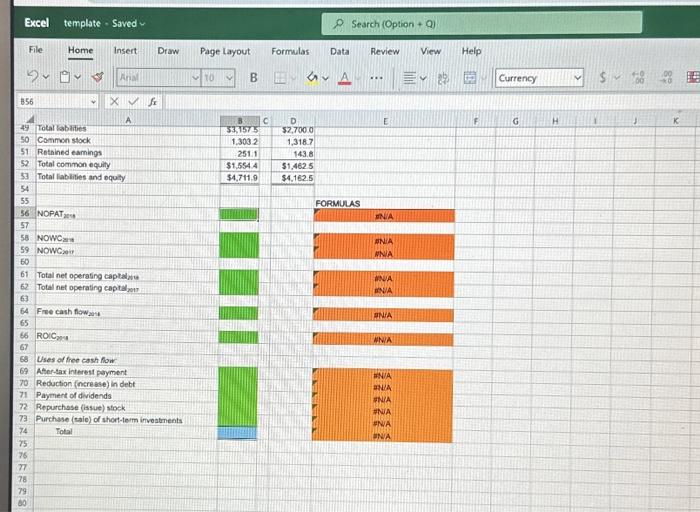Select the blue Total cell in row 74
Viewport: 700px width, 512px height.
(x=238, y=433)
